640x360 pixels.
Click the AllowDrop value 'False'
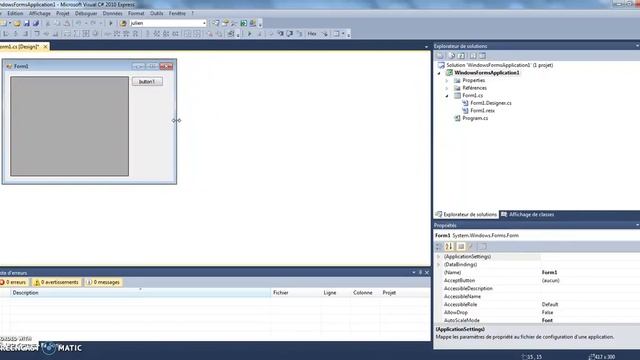point(547,313)
